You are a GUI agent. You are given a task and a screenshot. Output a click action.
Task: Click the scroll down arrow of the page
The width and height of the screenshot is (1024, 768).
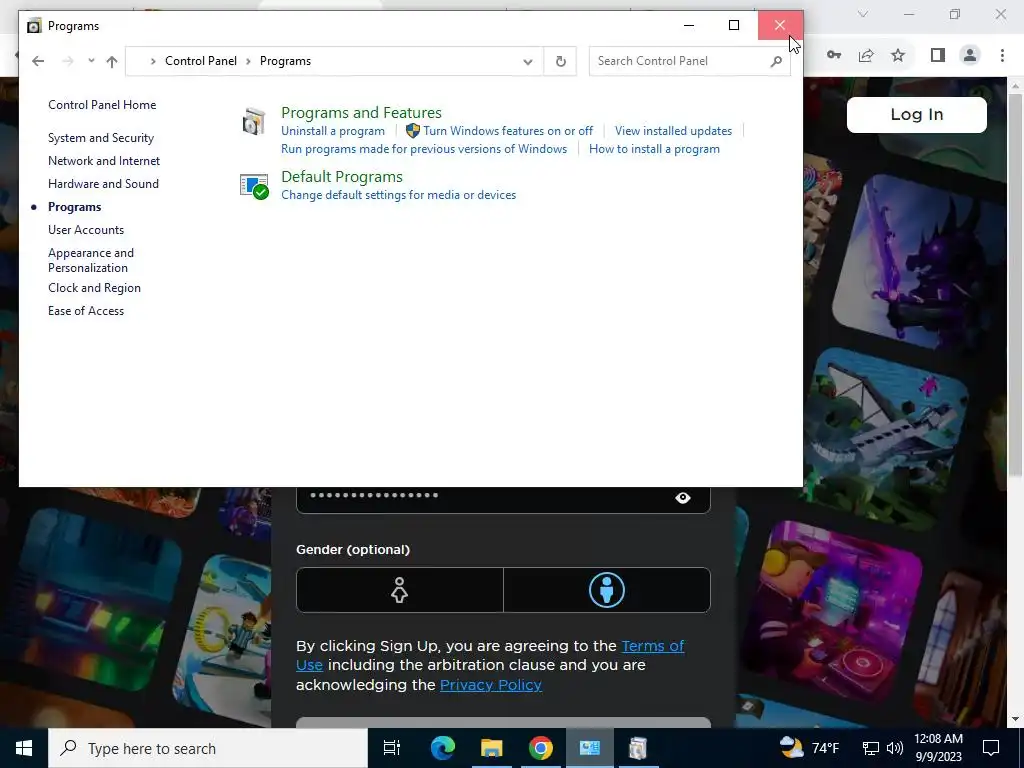tap(1016, 719)
